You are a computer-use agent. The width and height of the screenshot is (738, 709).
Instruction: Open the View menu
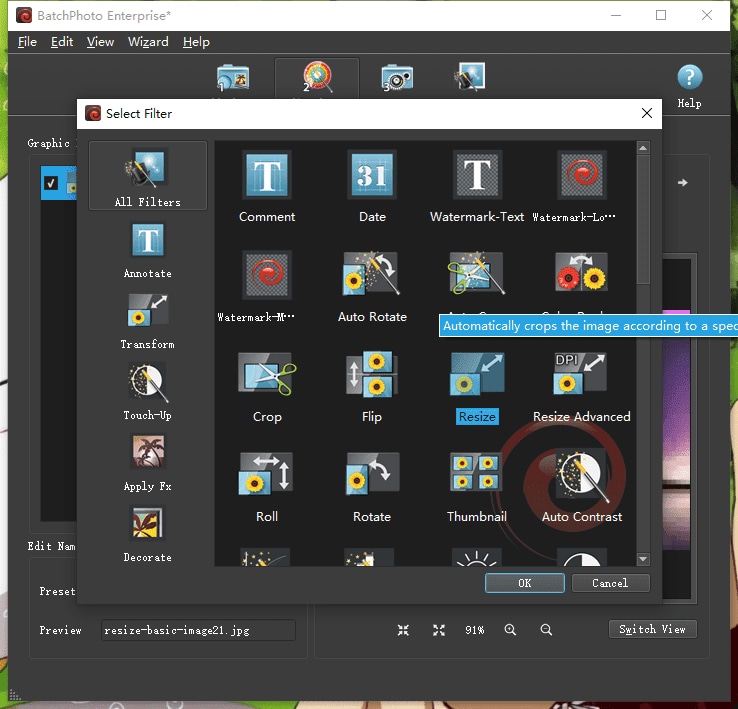tap(100, 42)
